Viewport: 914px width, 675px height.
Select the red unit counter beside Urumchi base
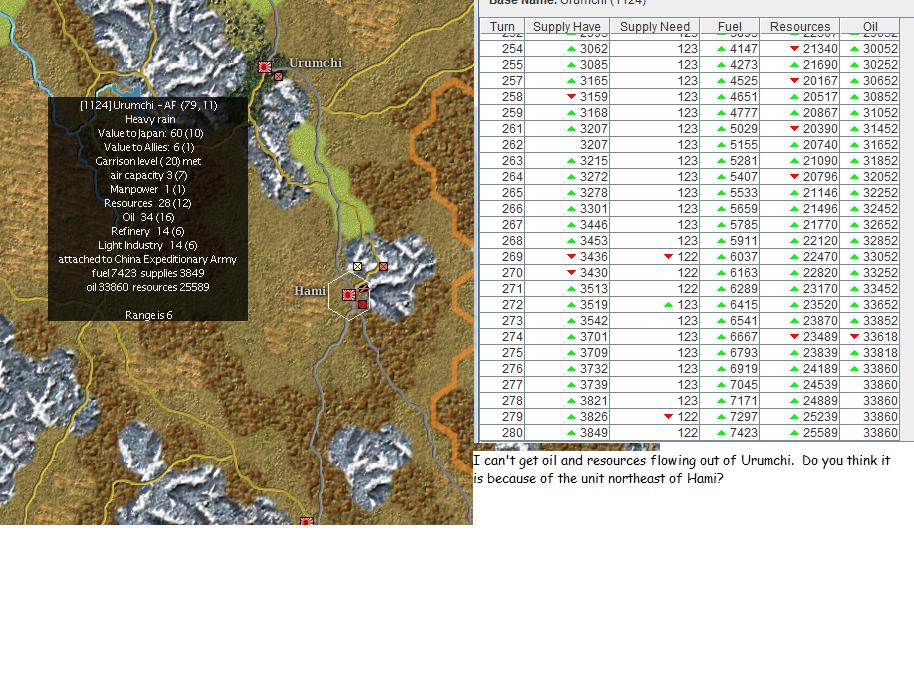279,76
